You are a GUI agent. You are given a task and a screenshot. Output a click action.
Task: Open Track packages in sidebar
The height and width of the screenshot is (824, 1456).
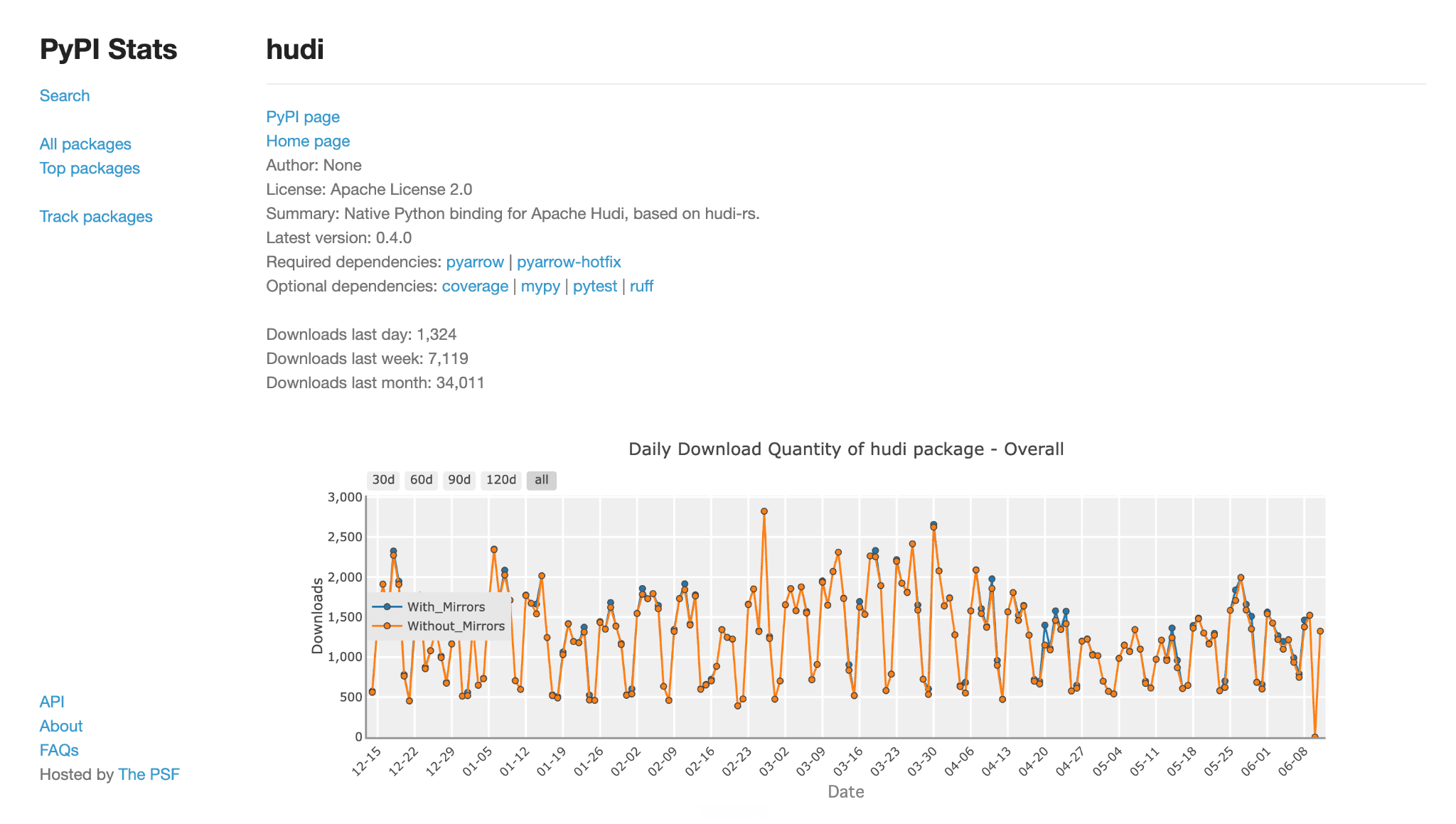[x=96, y=216]
